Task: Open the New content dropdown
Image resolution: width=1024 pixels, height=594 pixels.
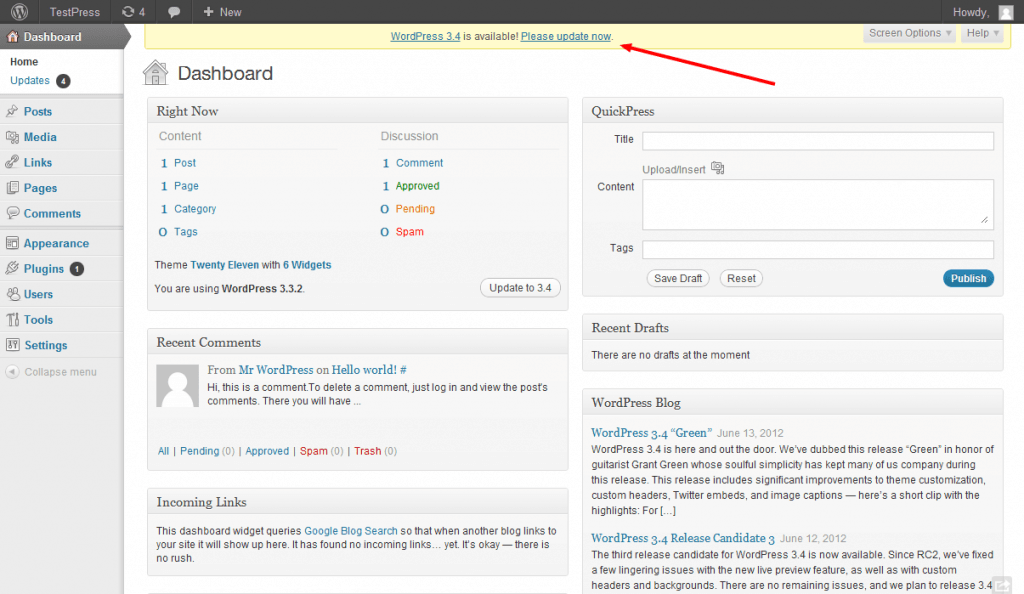Action: (x=222, y=12)
